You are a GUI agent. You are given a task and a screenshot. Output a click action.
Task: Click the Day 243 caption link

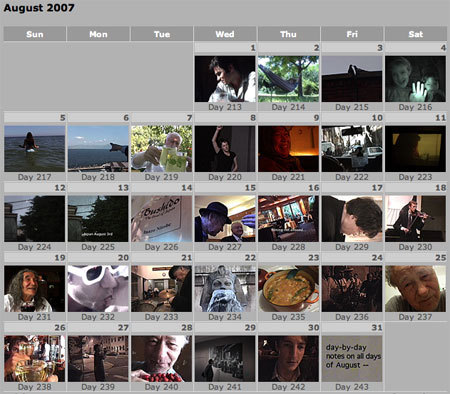point(352,387)
